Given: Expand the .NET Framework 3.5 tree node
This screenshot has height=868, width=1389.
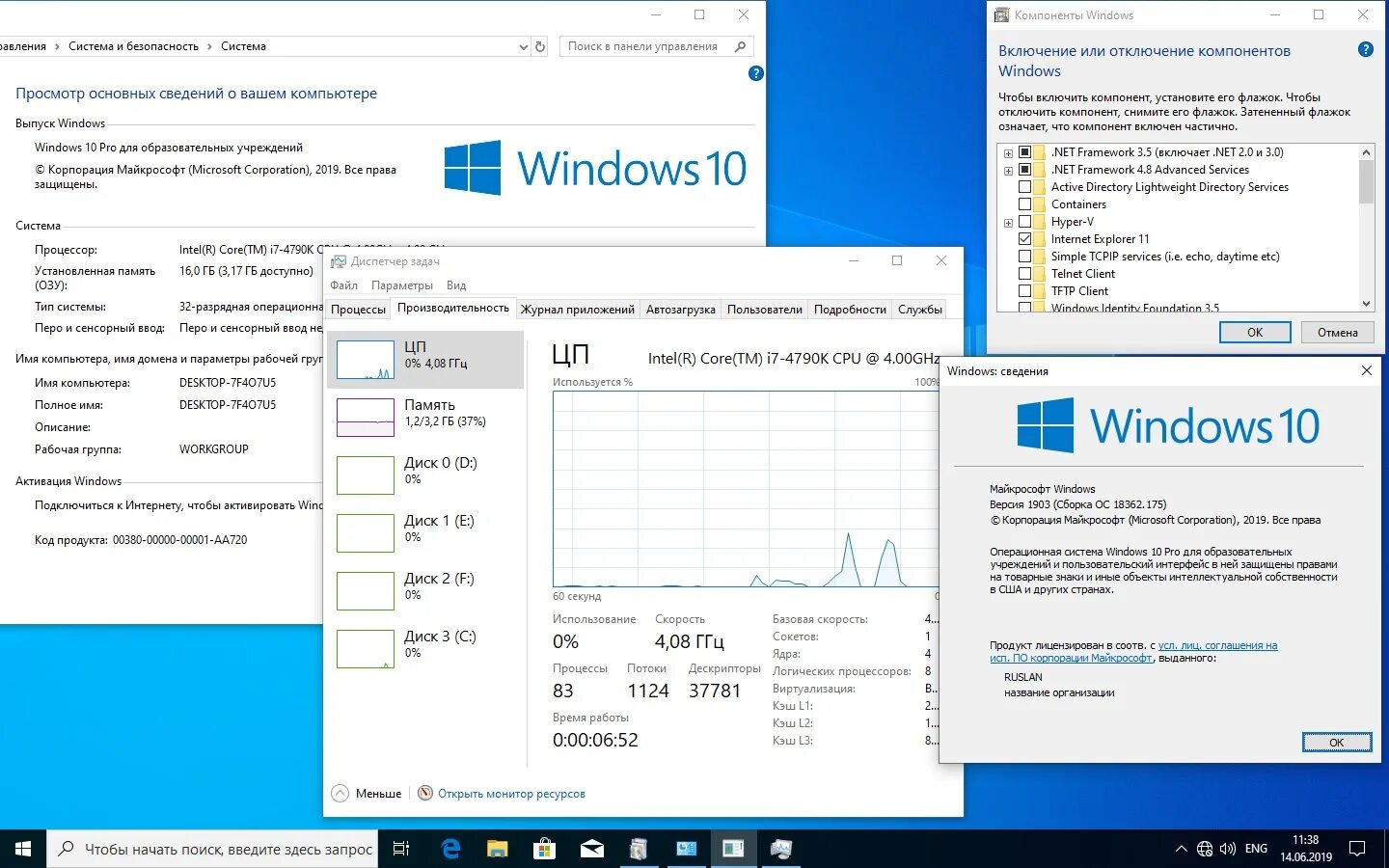Looking at the screenshot, I should tap(1008, 153).
